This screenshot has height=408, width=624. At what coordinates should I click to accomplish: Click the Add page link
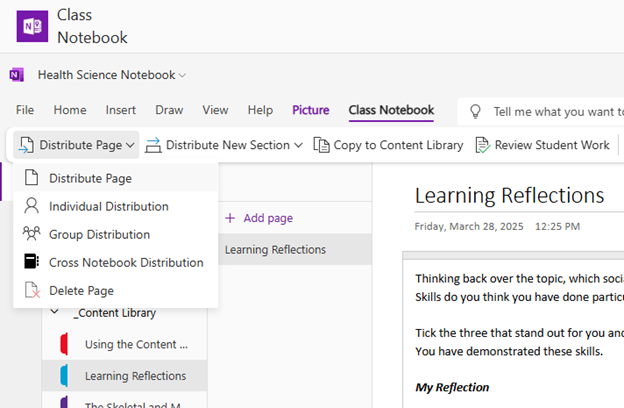click(268, 218)
